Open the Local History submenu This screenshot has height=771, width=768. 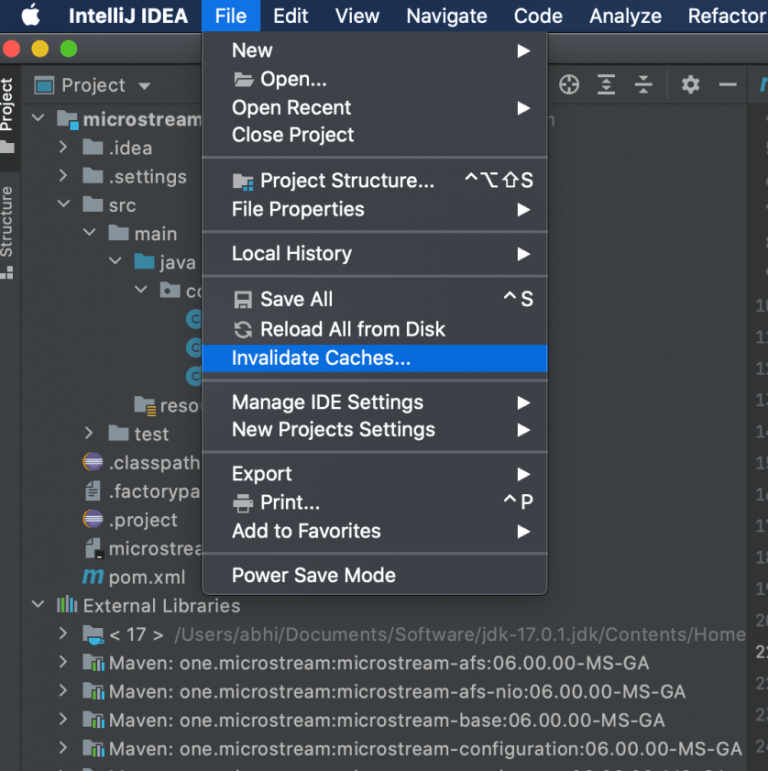point(375,254)
